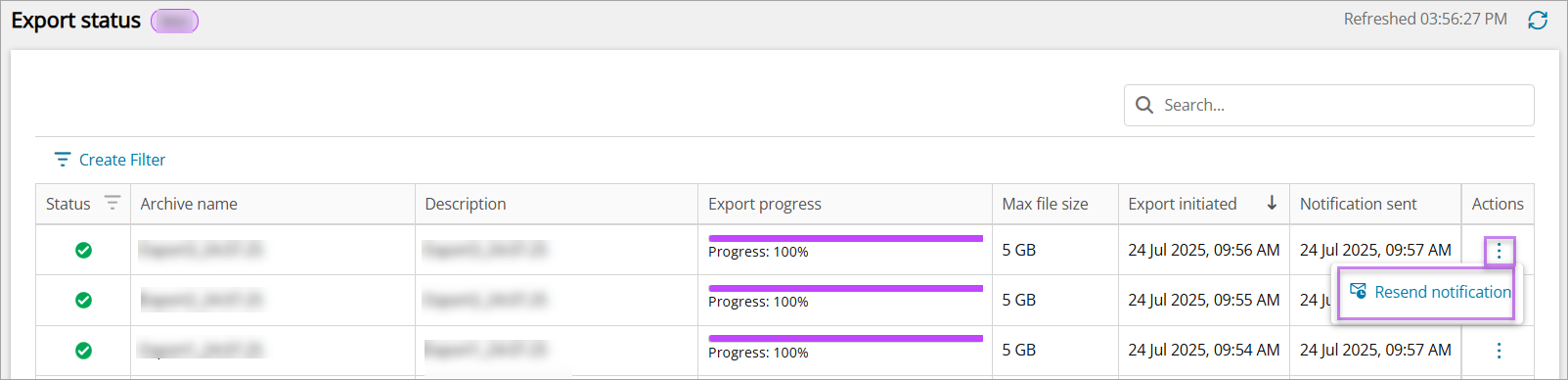Click the first row's export progress bar
The height and width of the screenshot is (380, 1568).
pyautogui.click(x=845, y=238)
